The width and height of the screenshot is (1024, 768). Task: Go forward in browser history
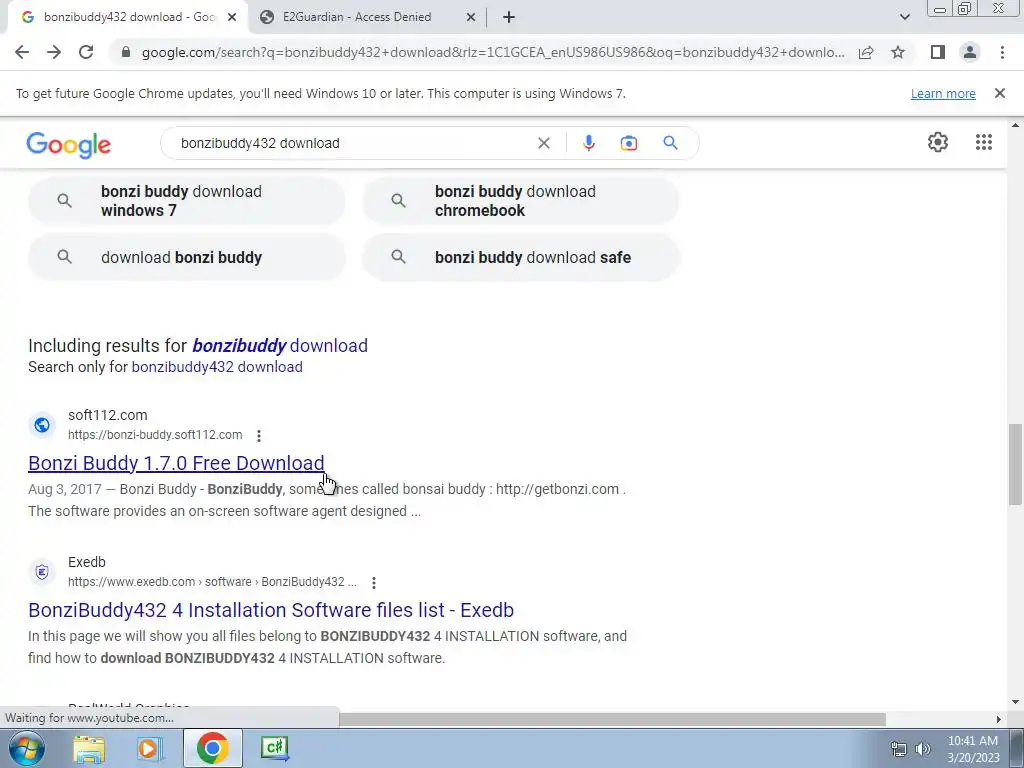coord(54,52)
